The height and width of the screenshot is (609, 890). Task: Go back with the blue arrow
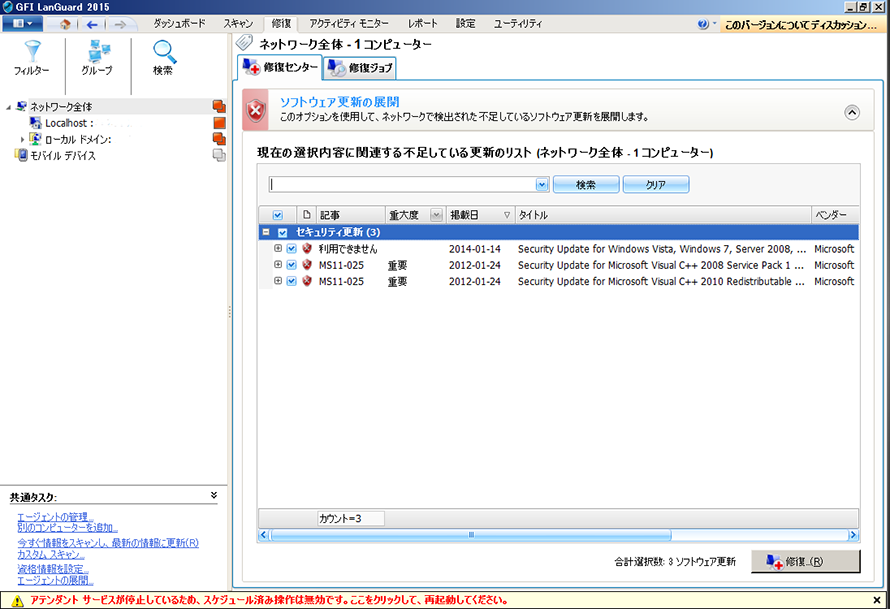[x=92, y=24]
